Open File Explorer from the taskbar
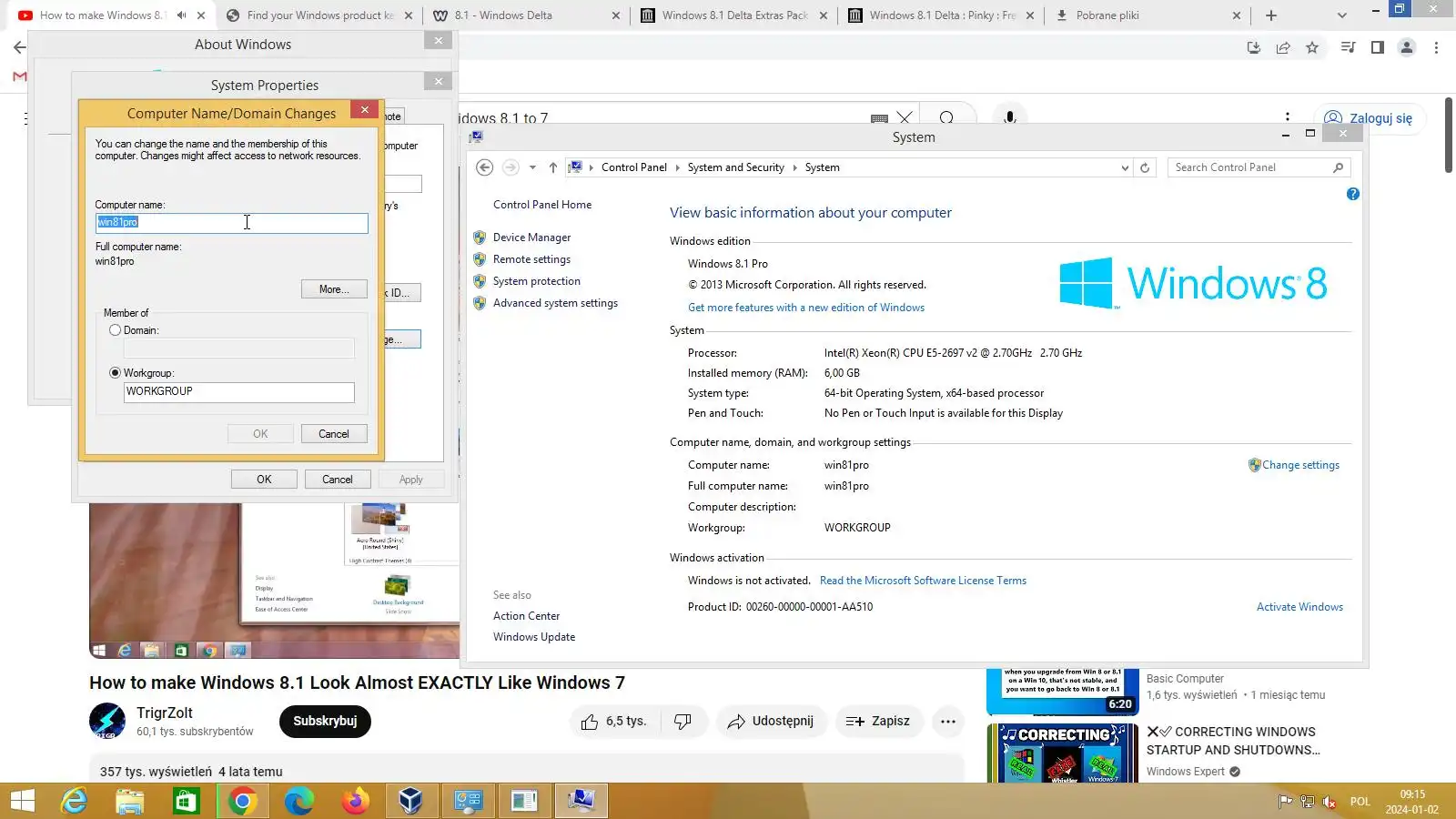 130,801
